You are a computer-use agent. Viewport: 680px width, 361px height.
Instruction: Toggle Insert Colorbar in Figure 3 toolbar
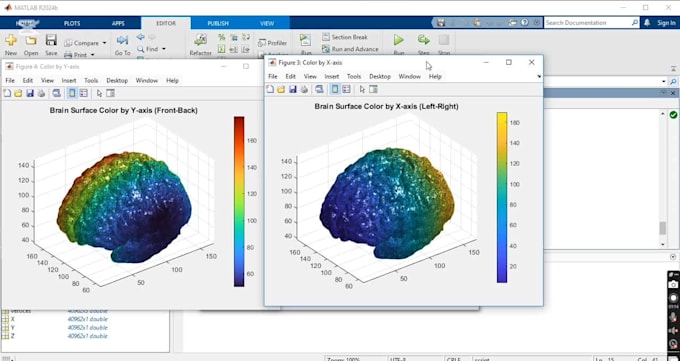click(335, 89)
